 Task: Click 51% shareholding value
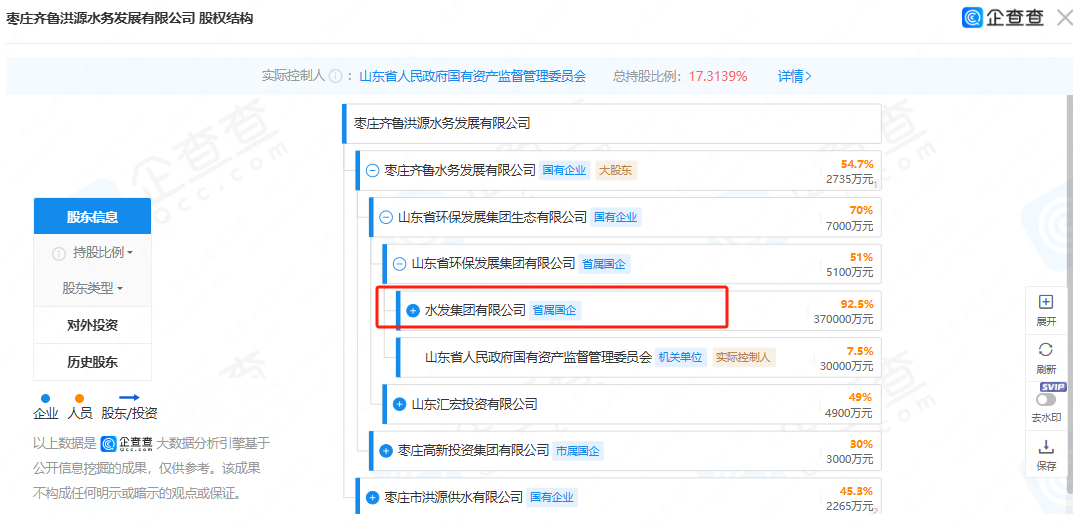click(862, 257)
